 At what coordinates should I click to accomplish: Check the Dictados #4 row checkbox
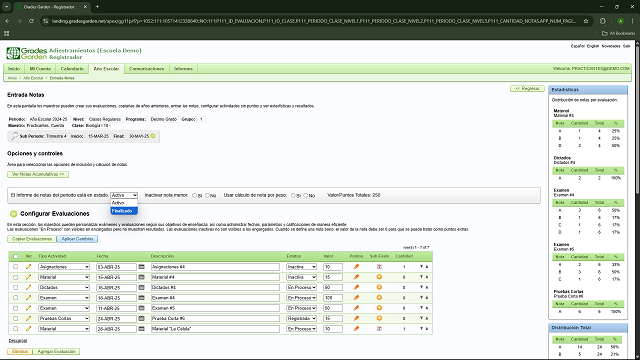16,287
